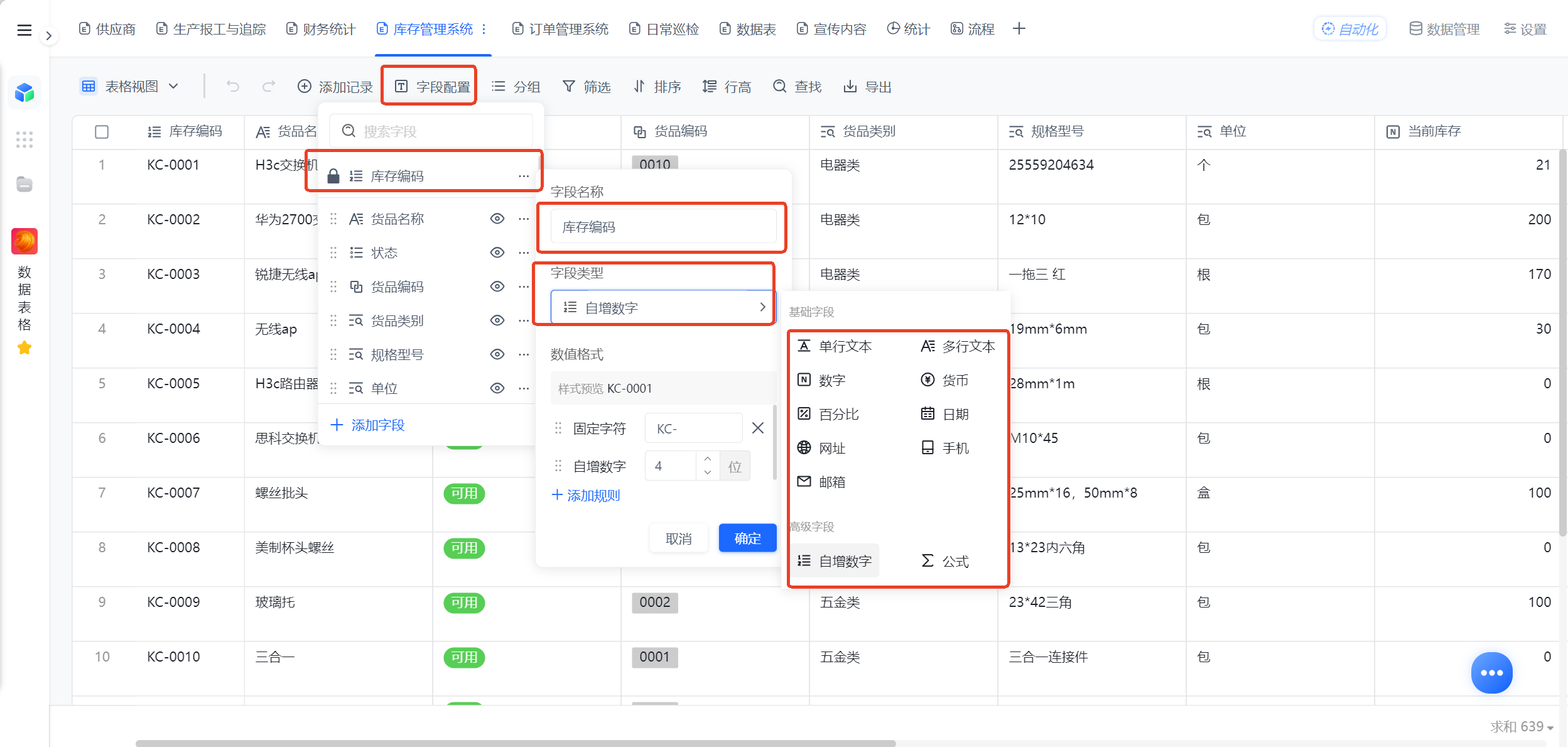Open 筛选 filter option
The width and height of the screenshot is (1568, 747).
(586, 87)
